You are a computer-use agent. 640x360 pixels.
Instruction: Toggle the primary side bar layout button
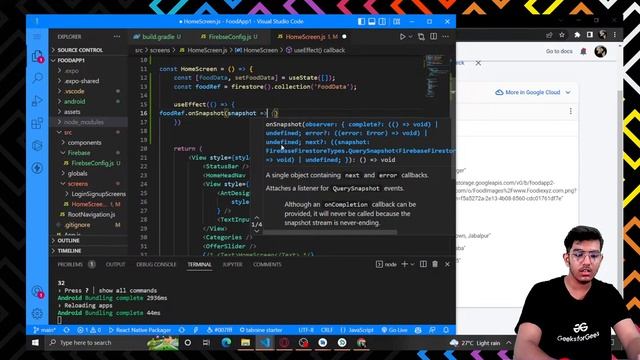[361, 22]
